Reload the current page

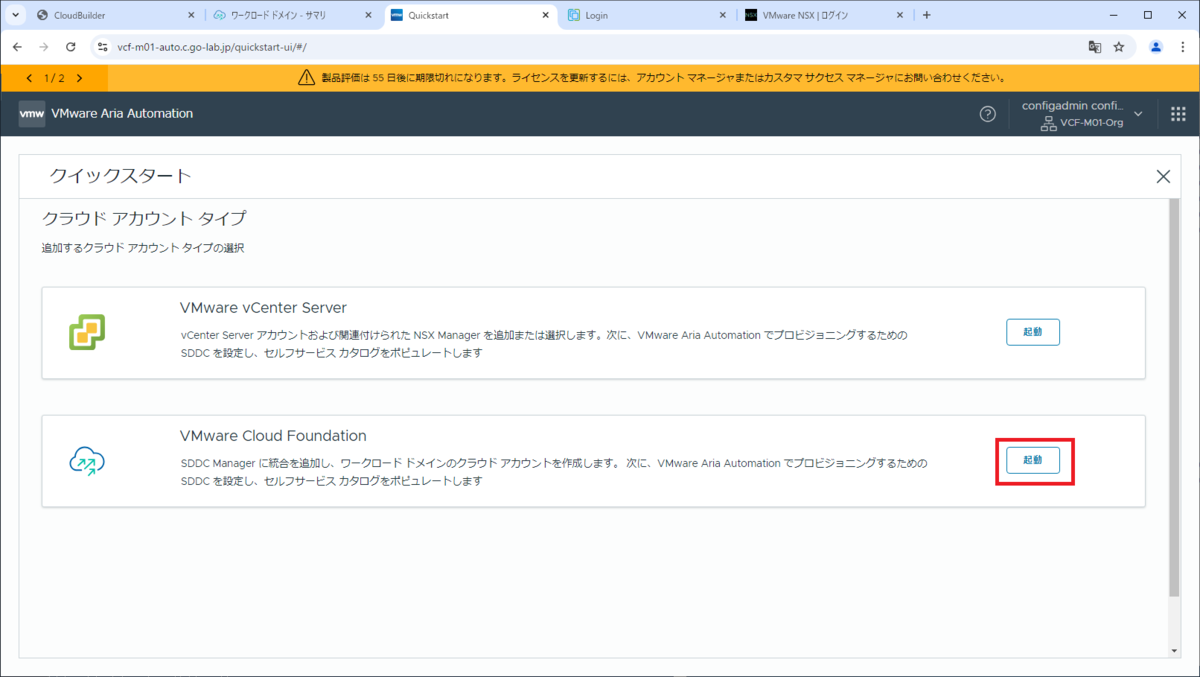point(70,47)
